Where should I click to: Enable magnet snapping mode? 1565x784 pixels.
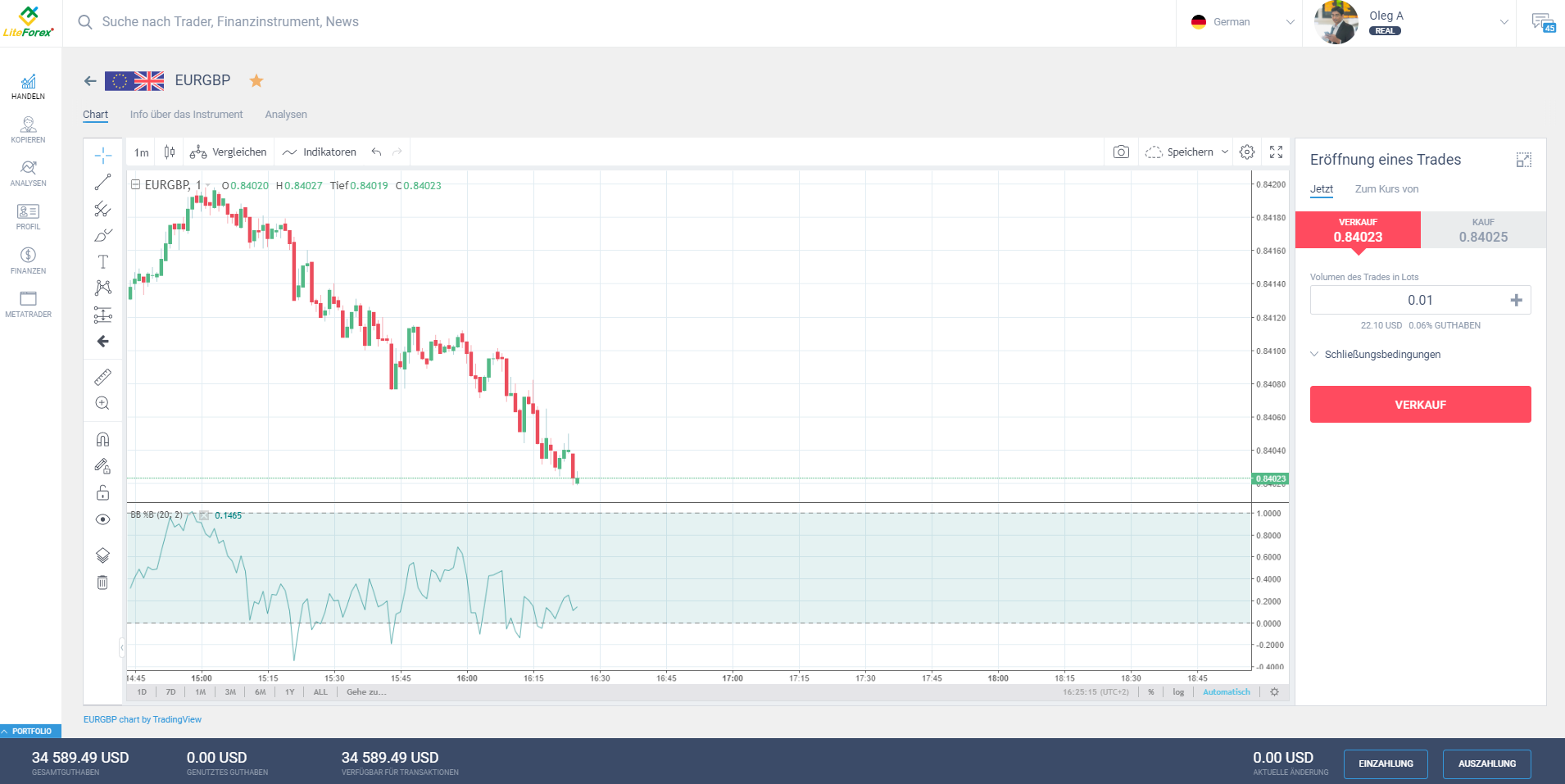(x=102, y=438)
